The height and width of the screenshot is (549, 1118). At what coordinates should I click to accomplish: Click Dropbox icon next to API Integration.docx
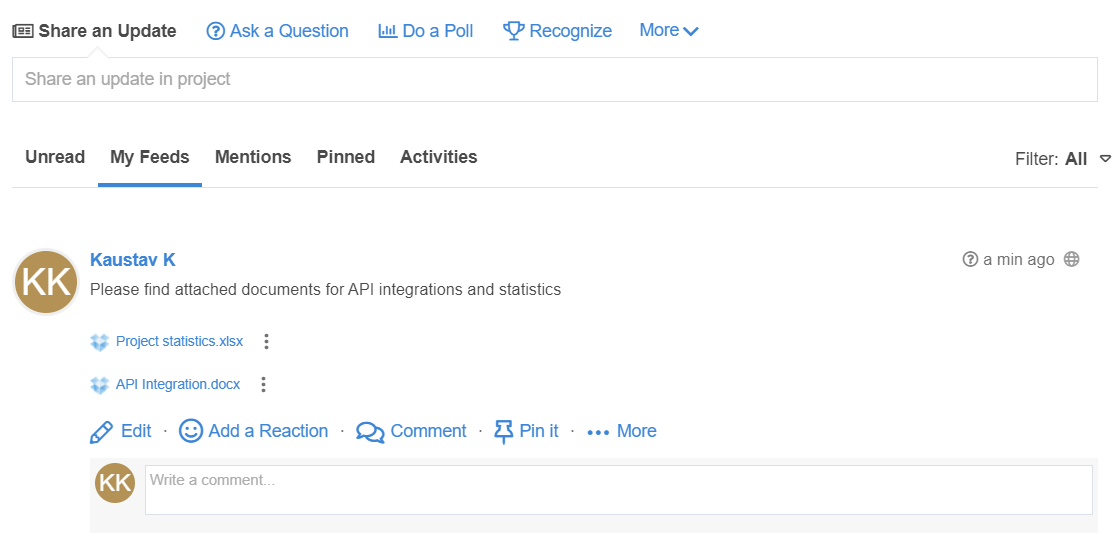(x=99, y=385)
